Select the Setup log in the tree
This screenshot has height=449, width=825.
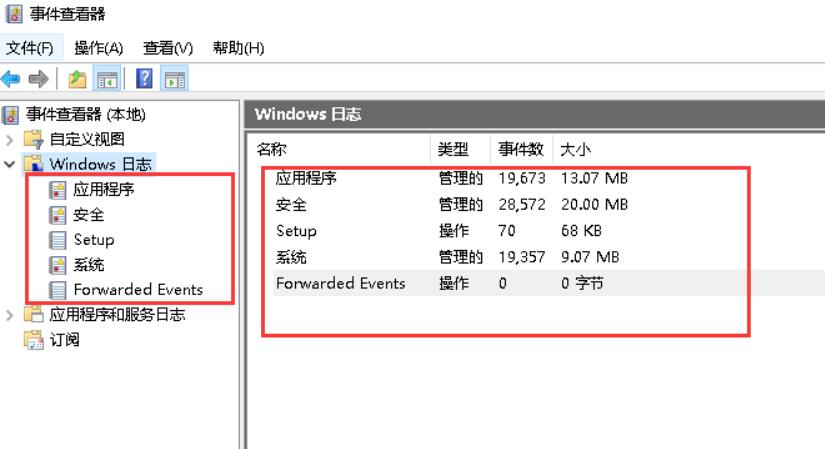pos(94,240)
